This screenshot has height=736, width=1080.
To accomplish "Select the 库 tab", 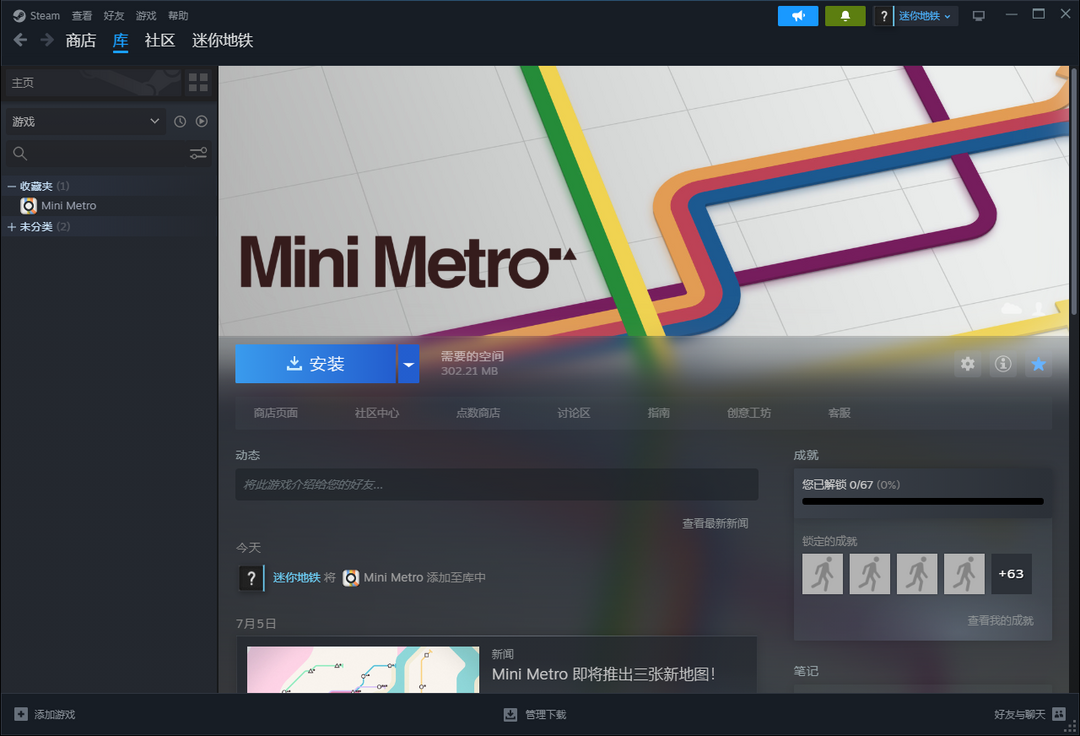I will (x=121, y=41).
